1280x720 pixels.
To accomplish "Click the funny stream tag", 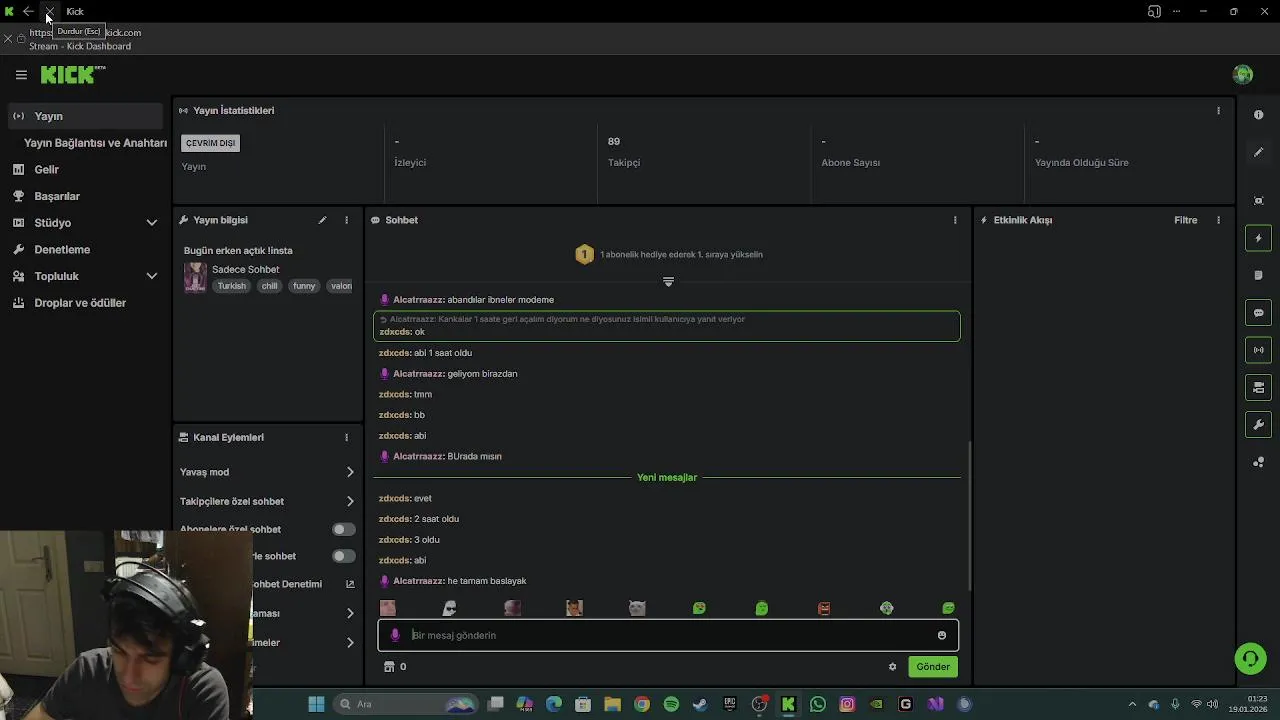I will [x=304, y=286].
